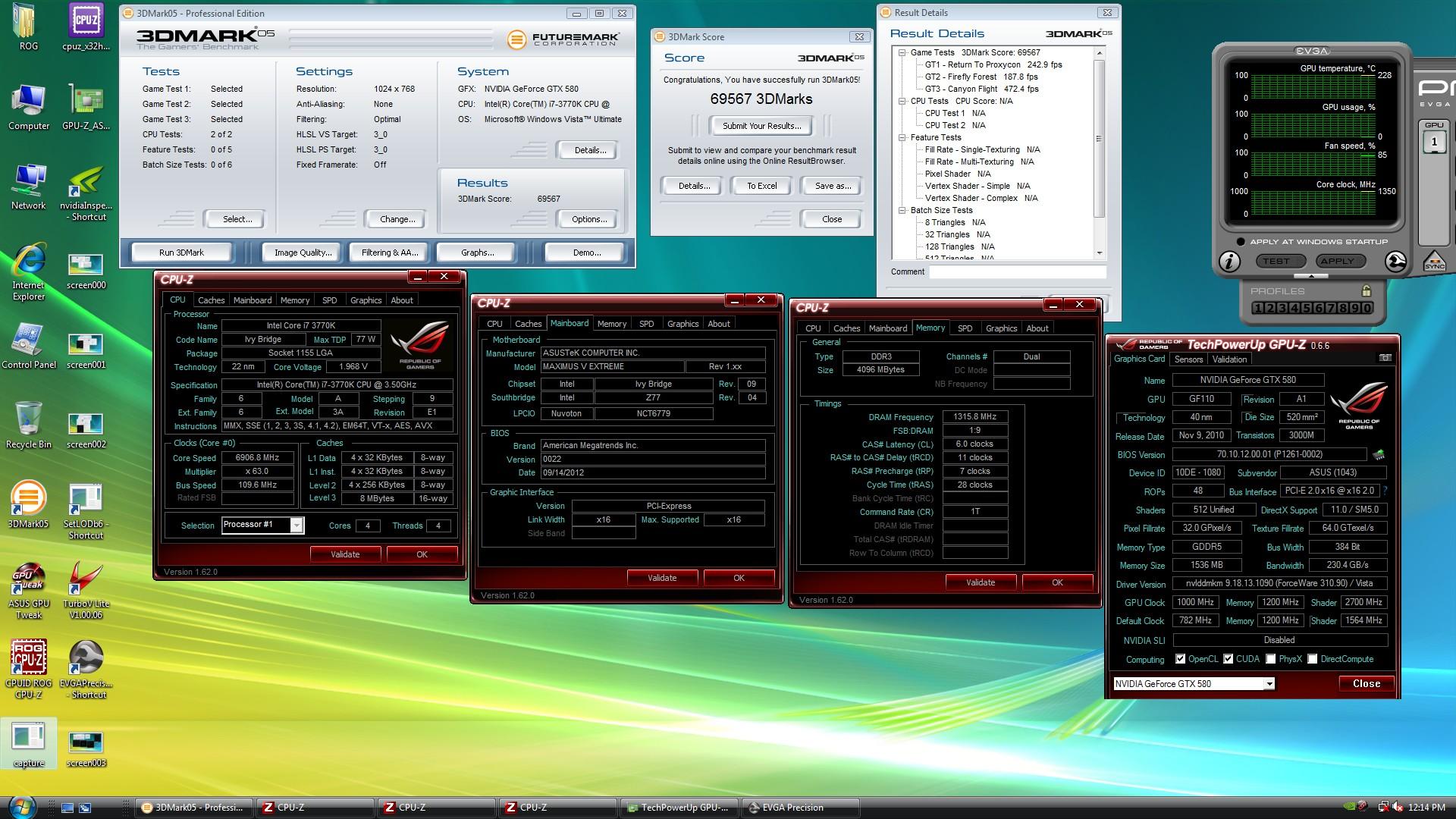Toggle the OpenCL checkbox in GPU-Z
The image size is (1456, 819).
tap(1180, 659)
